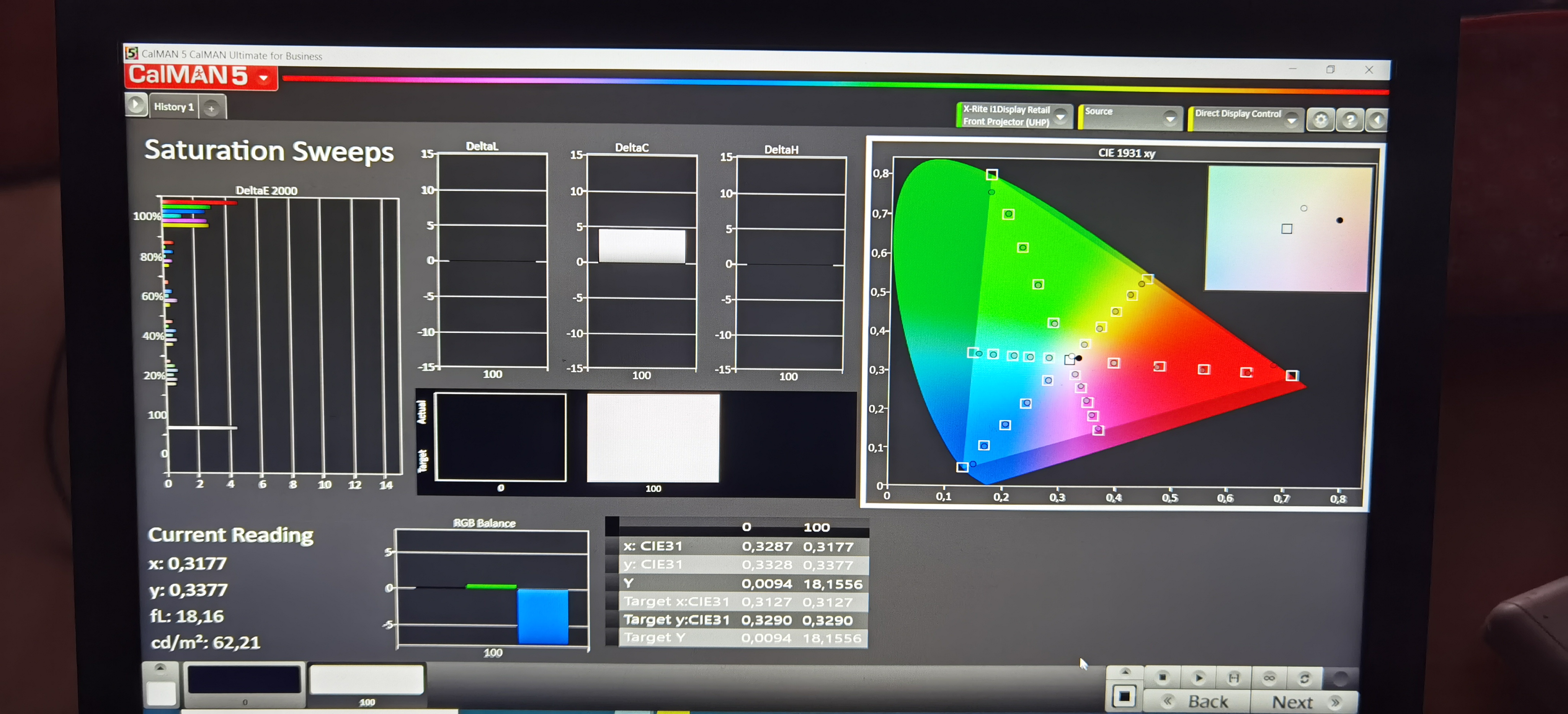
Task: Open the CalMAN 5 main menu dropdown
Action: pyautogui.click(x=263, y=77)
